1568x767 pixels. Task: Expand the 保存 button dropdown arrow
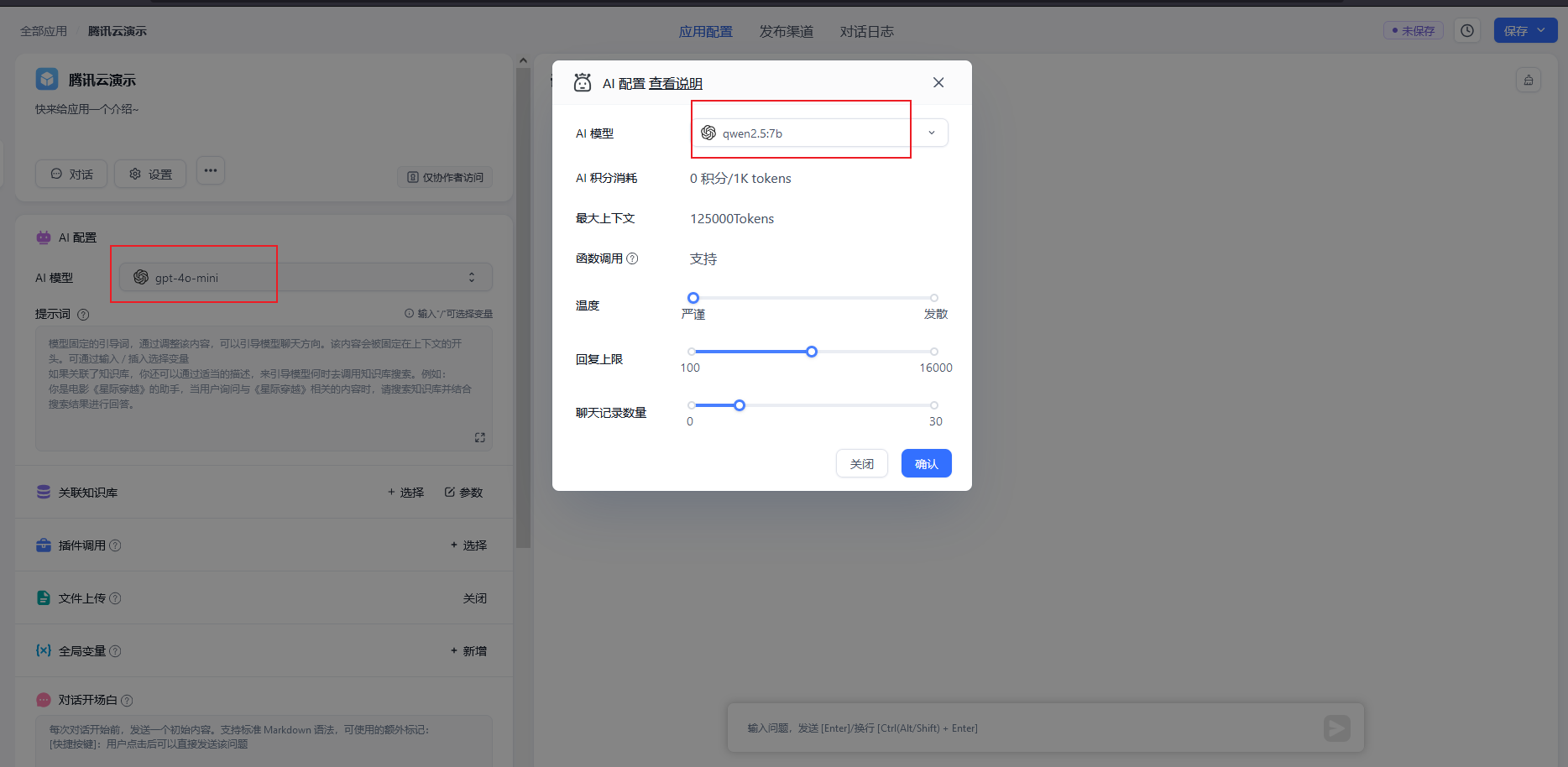(x=1542, y=31)
